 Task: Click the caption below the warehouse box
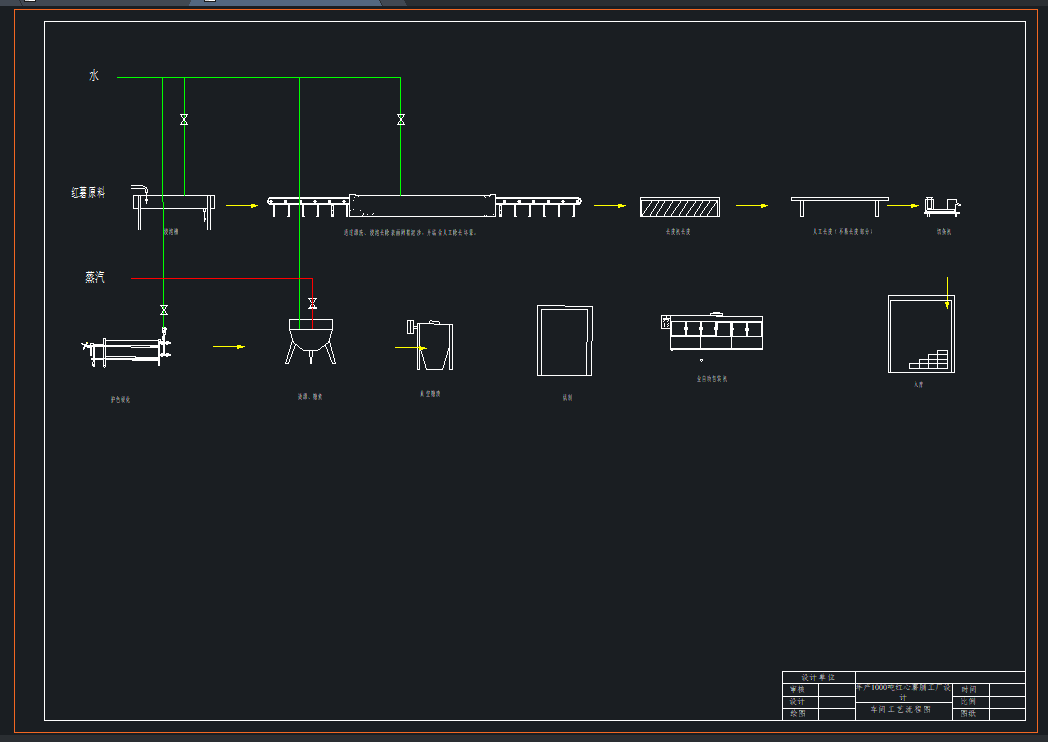click(x=918, y=384)
